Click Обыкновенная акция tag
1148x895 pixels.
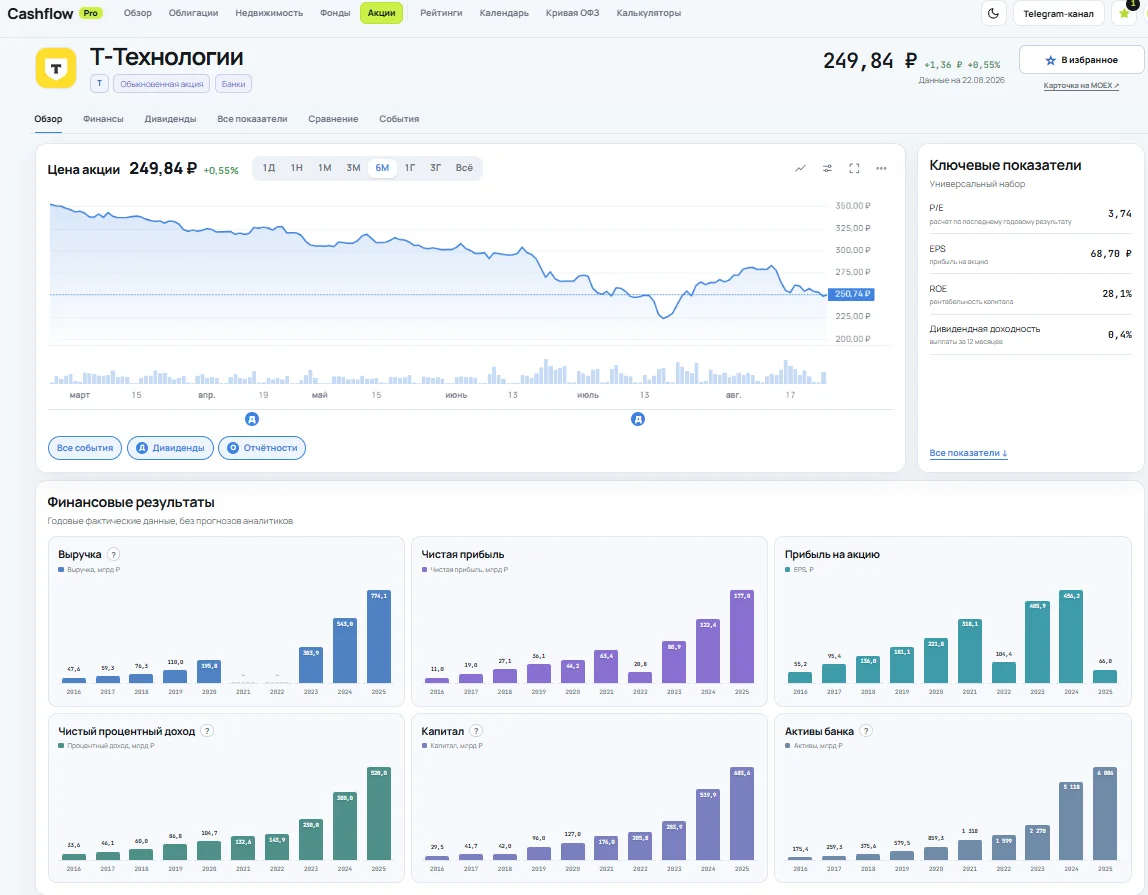tap(162, 83)
